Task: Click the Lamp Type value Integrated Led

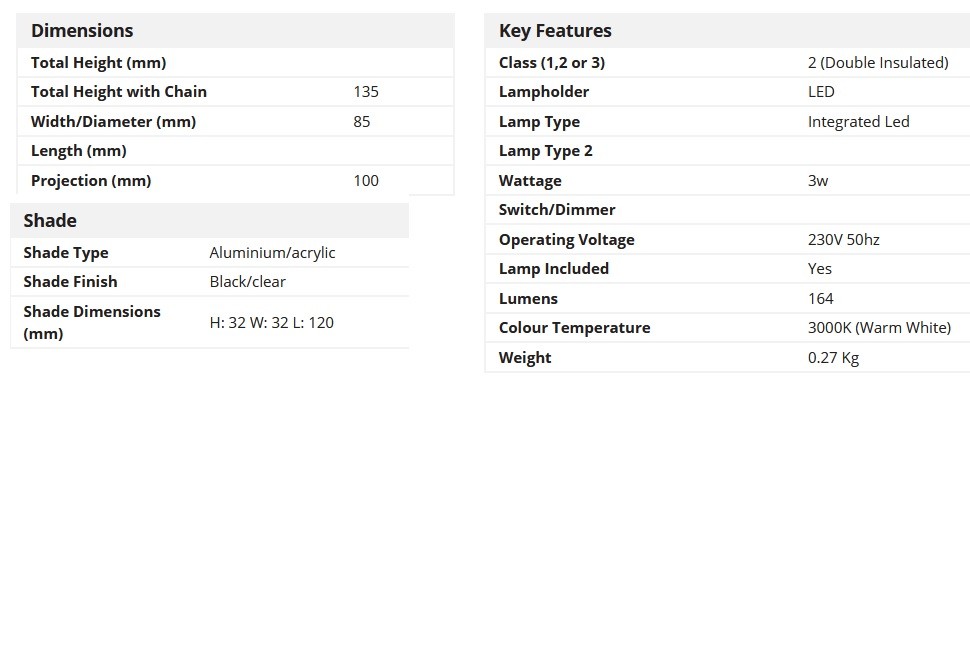Action: [x=858, y=121]
